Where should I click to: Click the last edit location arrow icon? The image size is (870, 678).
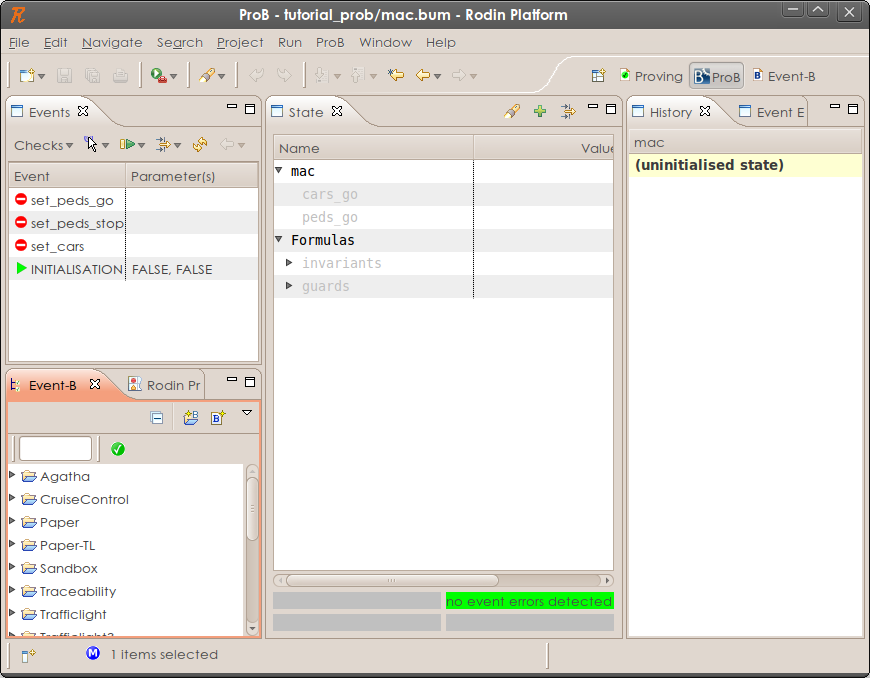pos(396,76)
